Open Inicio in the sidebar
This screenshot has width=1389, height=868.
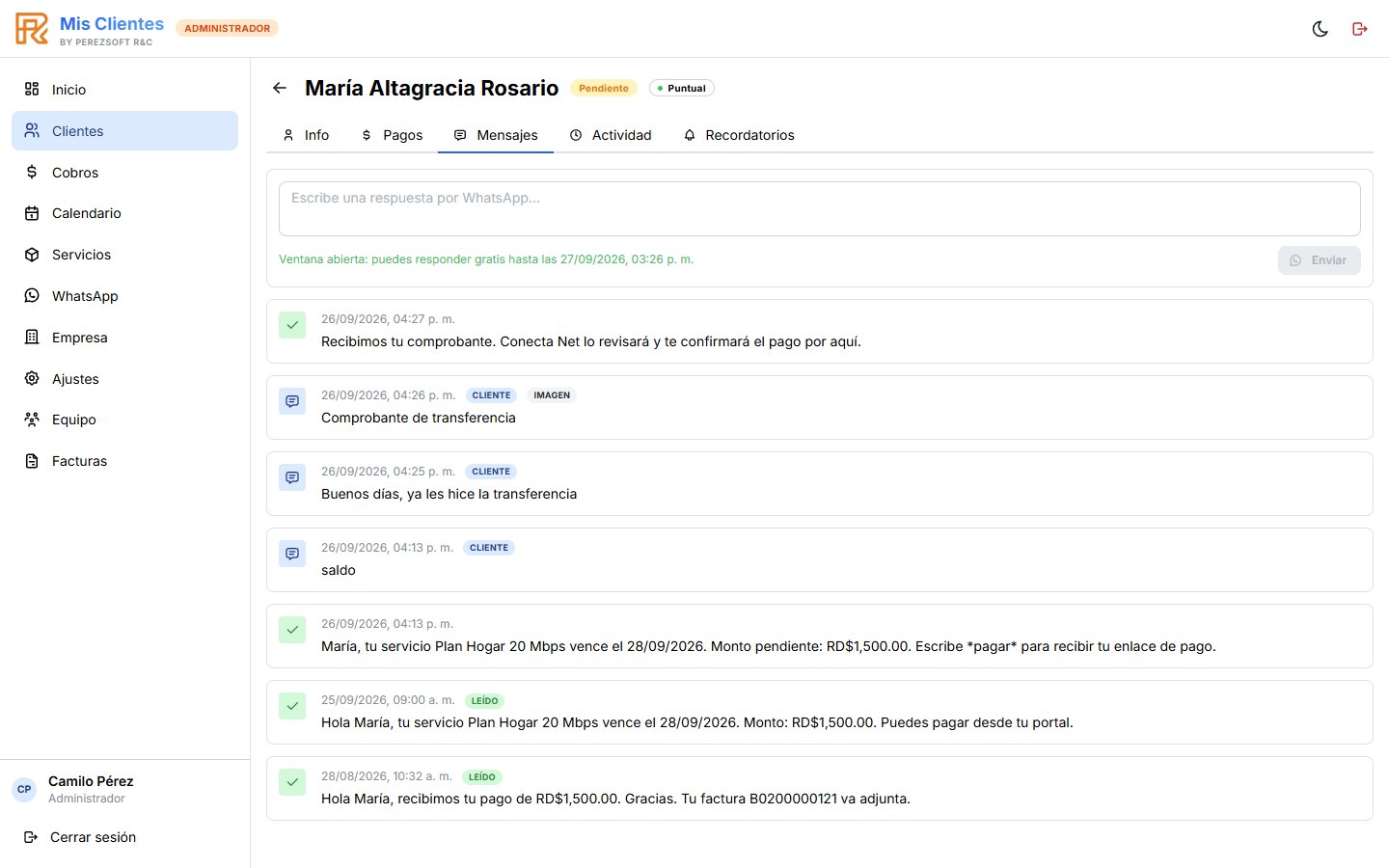coord(124,90)
